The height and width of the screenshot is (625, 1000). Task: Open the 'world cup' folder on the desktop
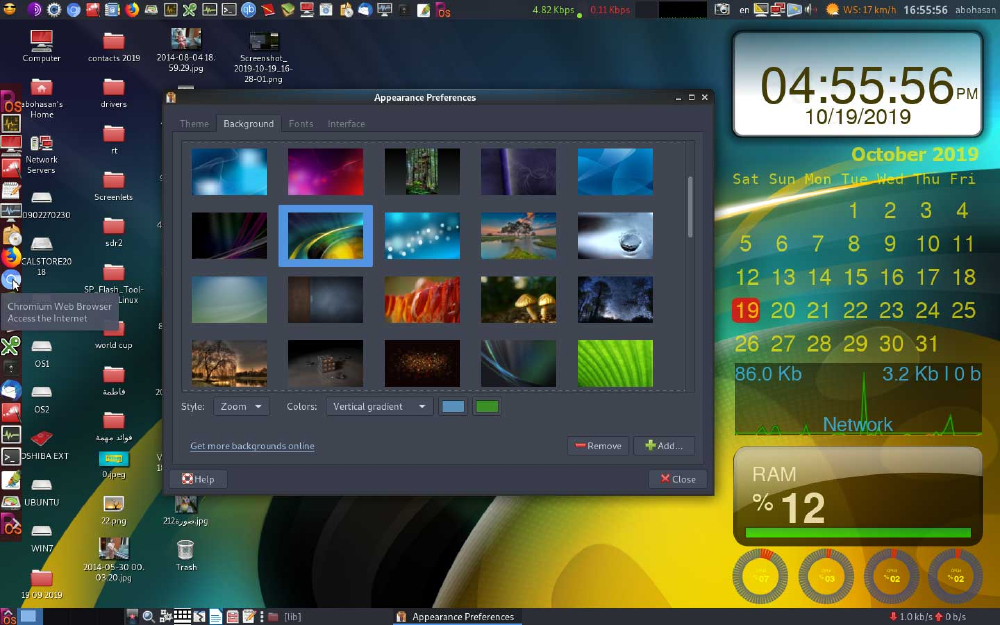tap(114, 335)
